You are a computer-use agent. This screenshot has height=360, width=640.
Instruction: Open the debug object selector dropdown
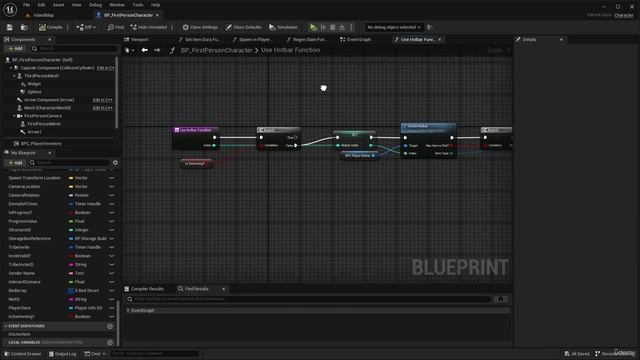click(x=393, y=27)
